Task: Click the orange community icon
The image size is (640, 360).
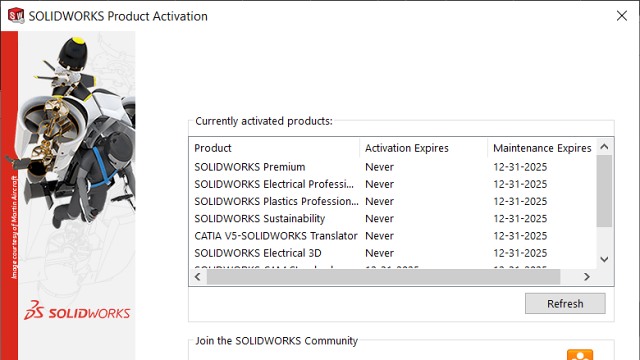Action: click(580, 354)
